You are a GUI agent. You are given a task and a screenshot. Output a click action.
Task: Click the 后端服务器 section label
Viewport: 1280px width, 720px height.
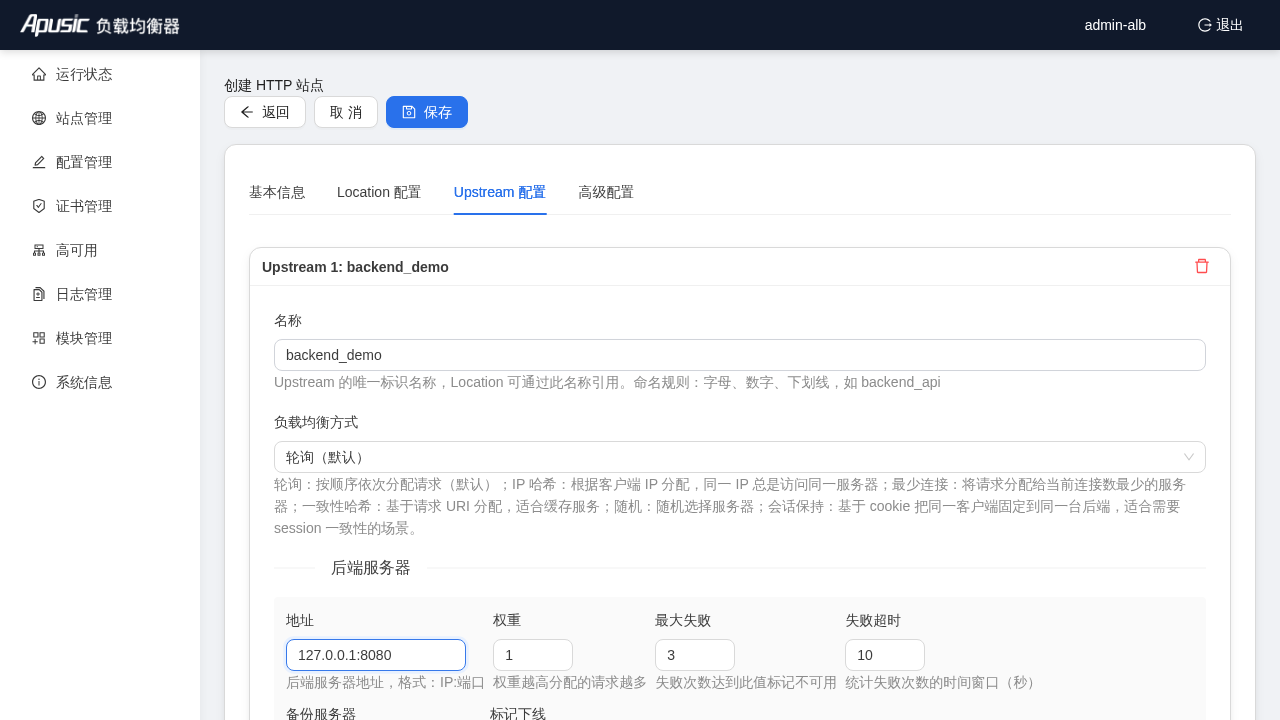click(371, 568)
